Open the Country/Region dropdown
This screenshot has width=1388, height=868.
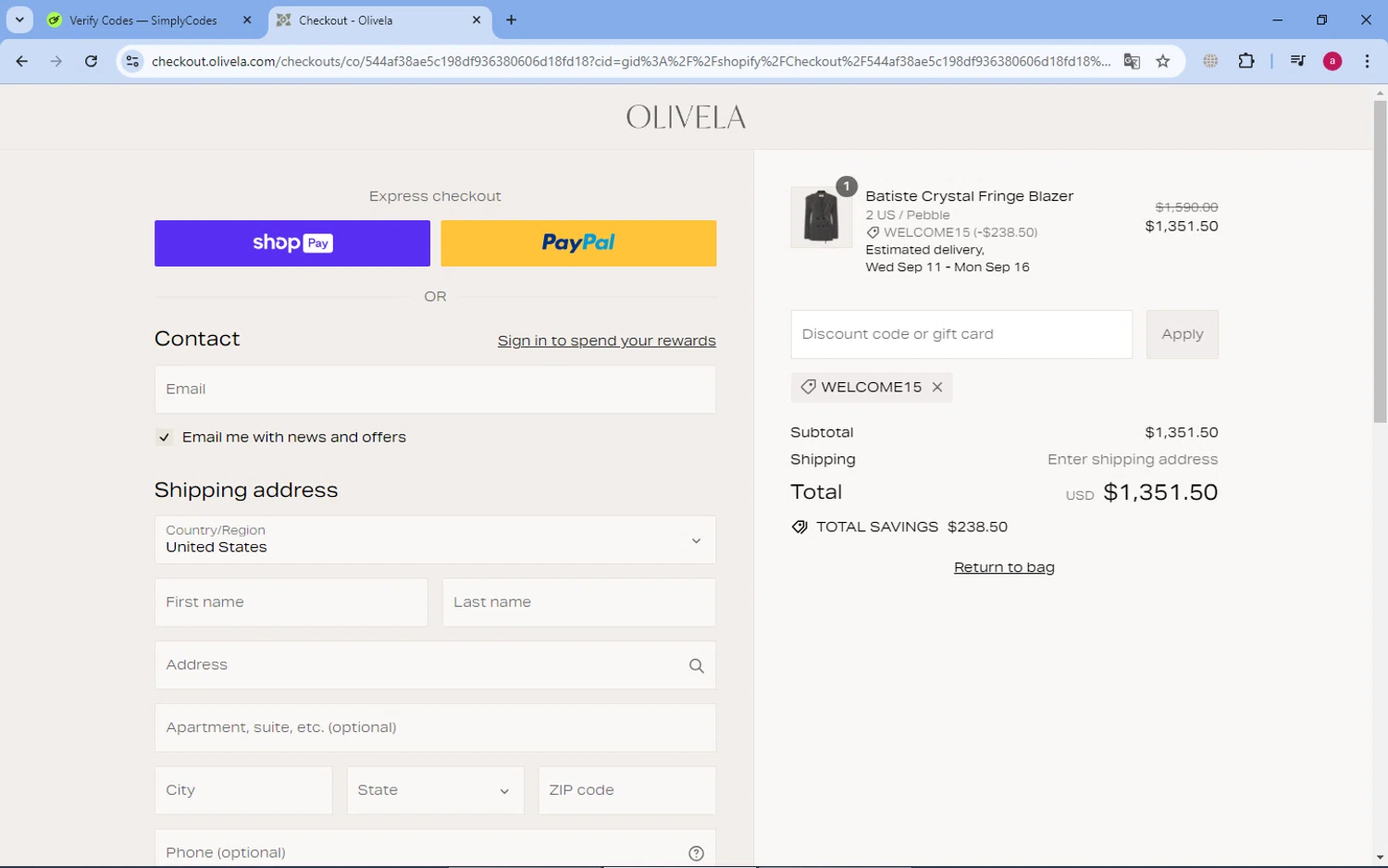tap(435, 539)
